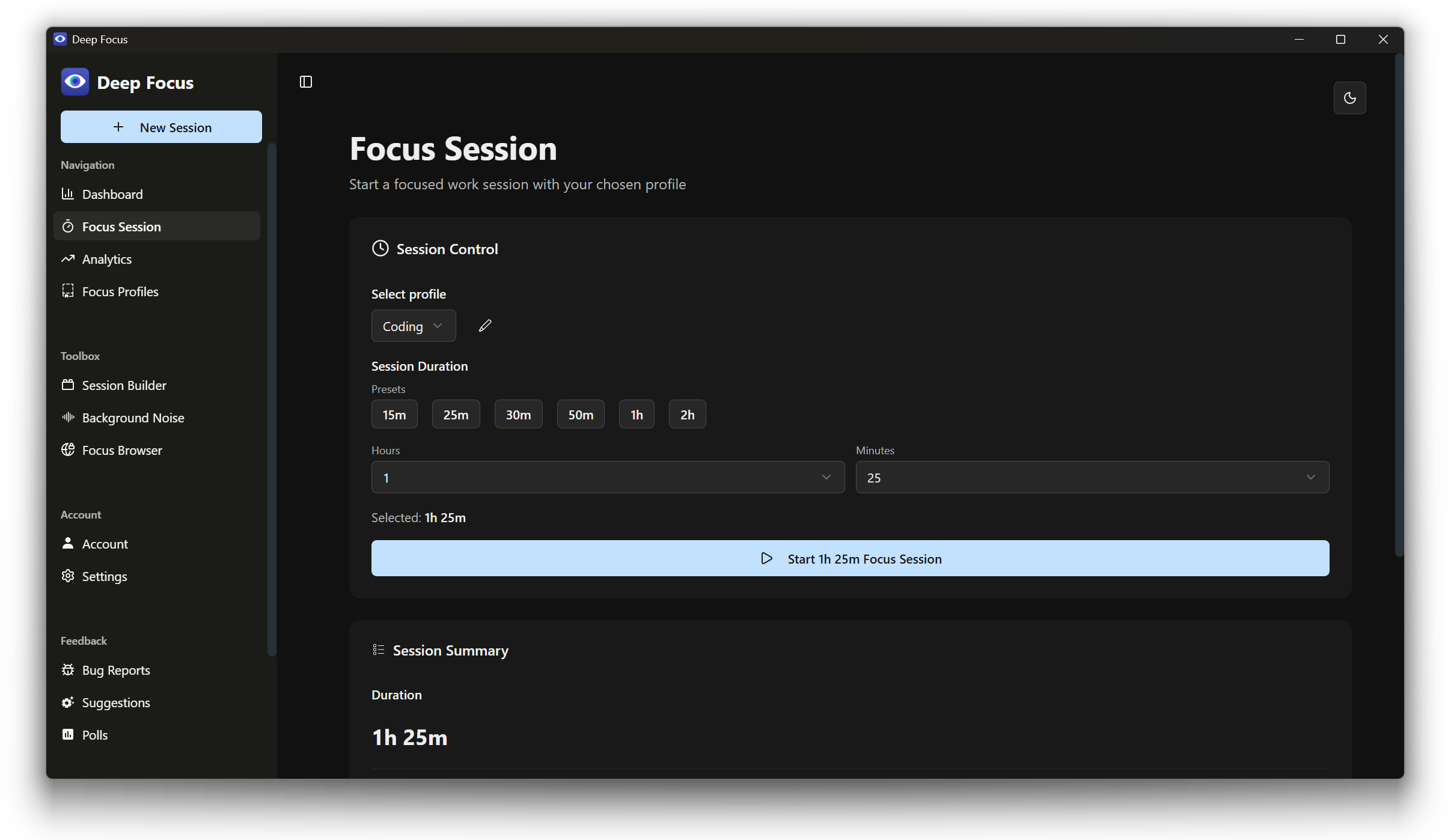Toggle dark mode with the moon icon
The width and height of the screenshot is (1451, 840).
(1349, 98)
